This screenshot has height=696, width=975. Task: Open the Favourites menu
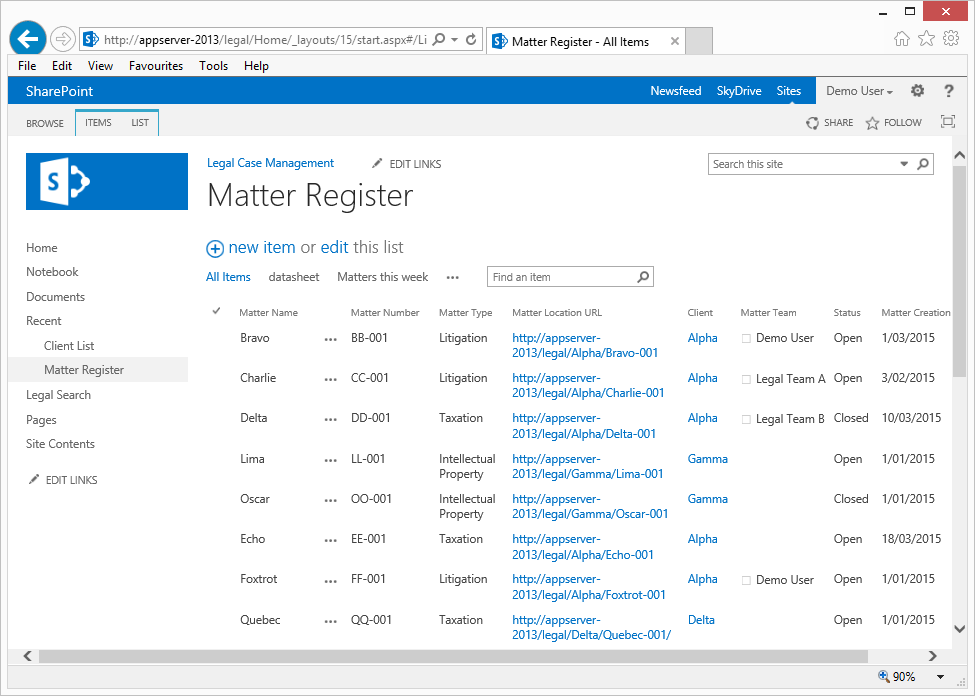[x=156, y=66]
